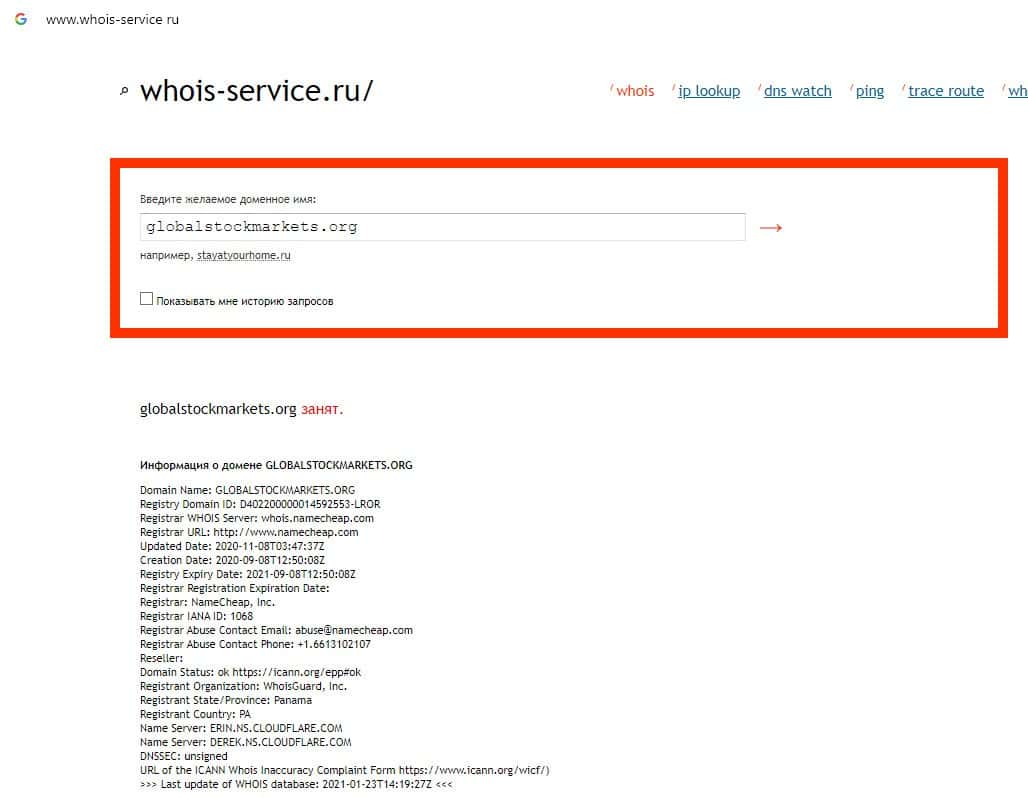The width and height of the screenshot is (1028, 798).
Task: Follow the stayatyourhome.ru example link
Action: (243, 255)
